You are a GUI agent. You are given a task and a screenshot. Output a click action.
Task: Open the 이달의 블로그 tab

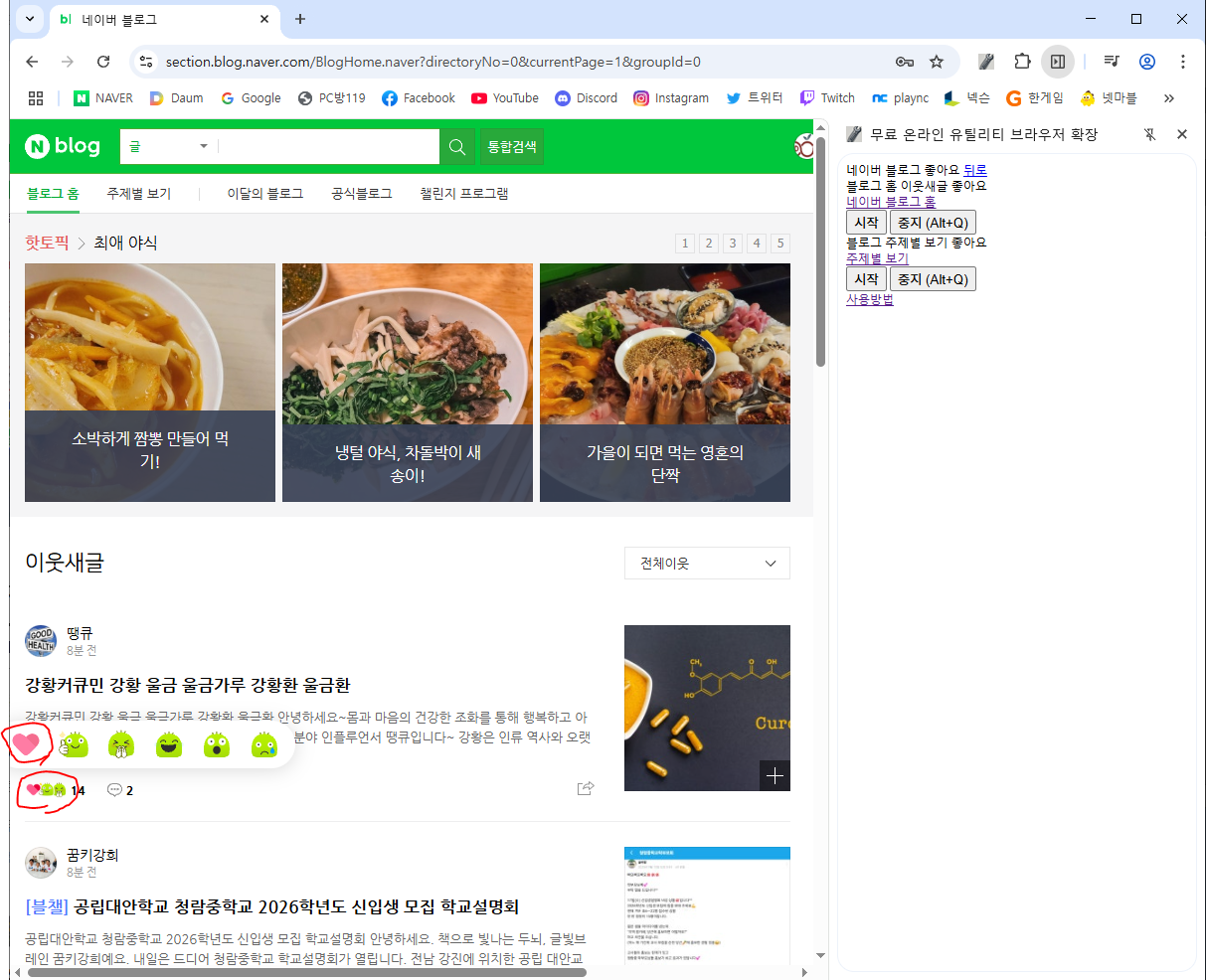[264, 194]
